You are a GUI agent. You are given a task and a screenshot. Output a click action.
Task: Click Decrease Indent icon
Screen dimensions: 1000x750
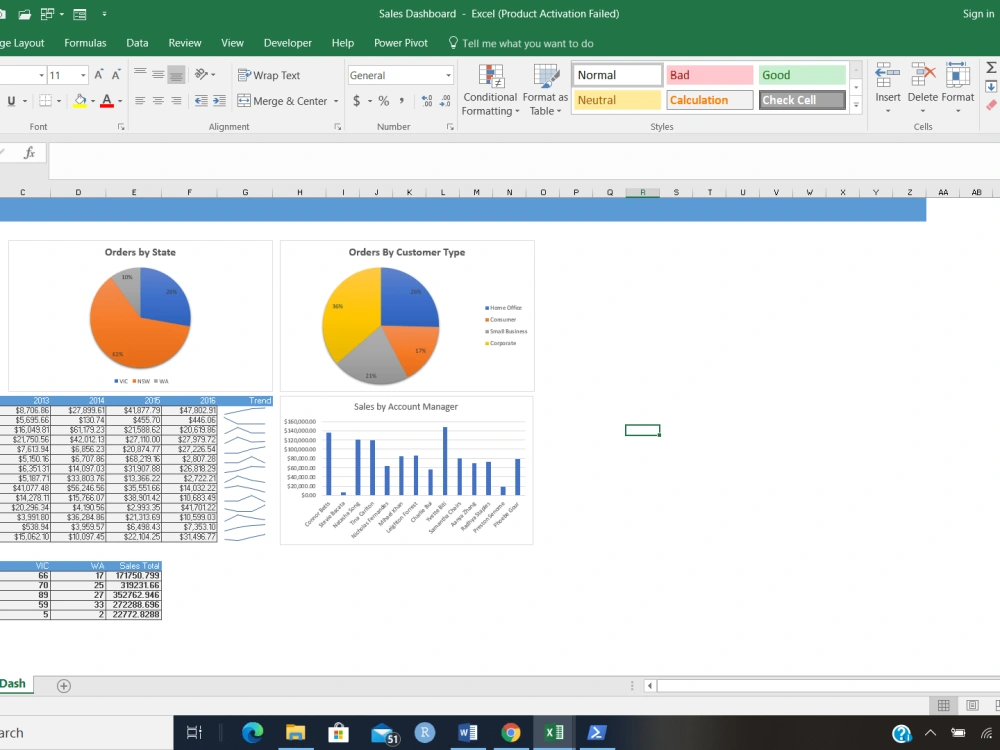point(201,101)
